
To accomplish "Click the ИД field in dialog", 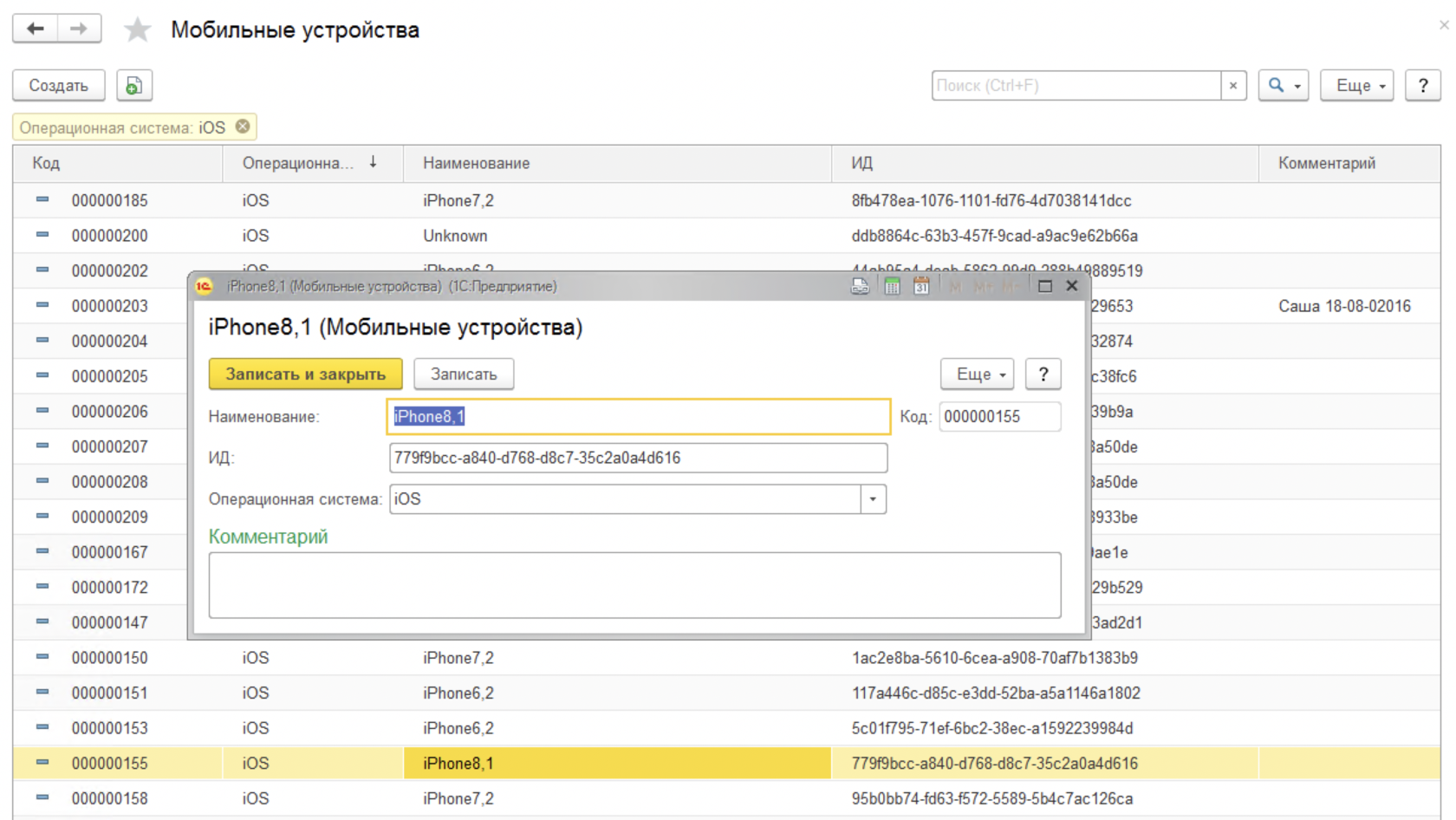I will point(639,458).
